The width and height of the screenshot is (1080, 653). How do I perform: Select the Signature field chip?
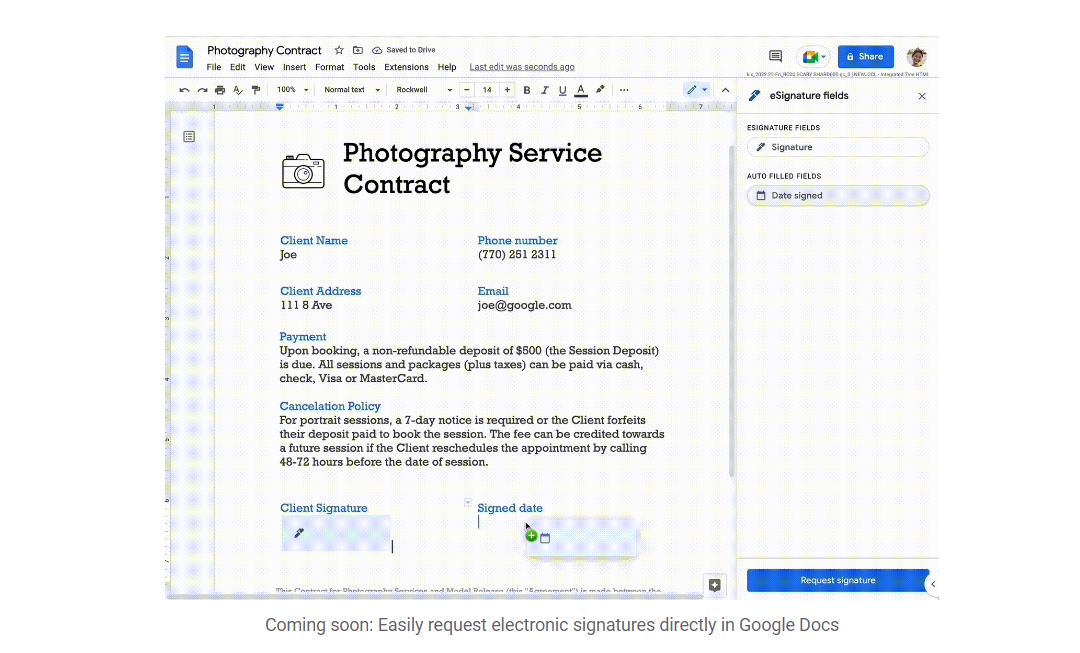coord(837,147)
